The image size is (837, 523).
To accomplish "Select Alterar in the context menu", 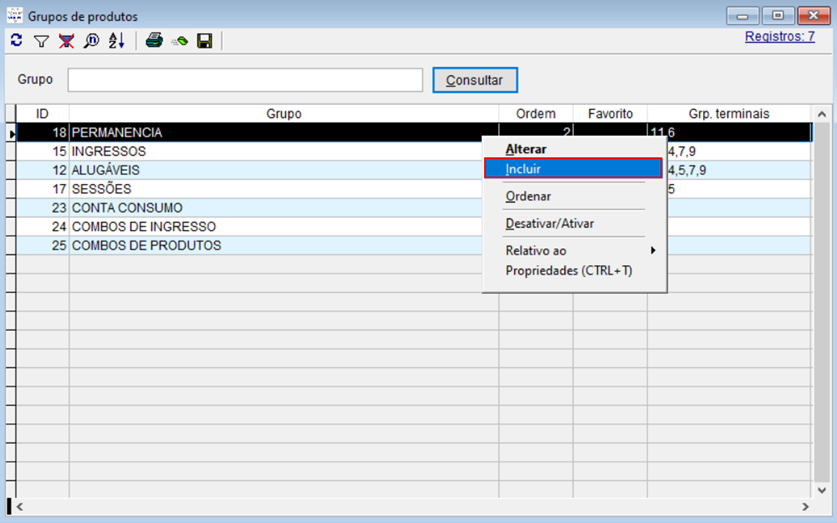I will point(526,149).
